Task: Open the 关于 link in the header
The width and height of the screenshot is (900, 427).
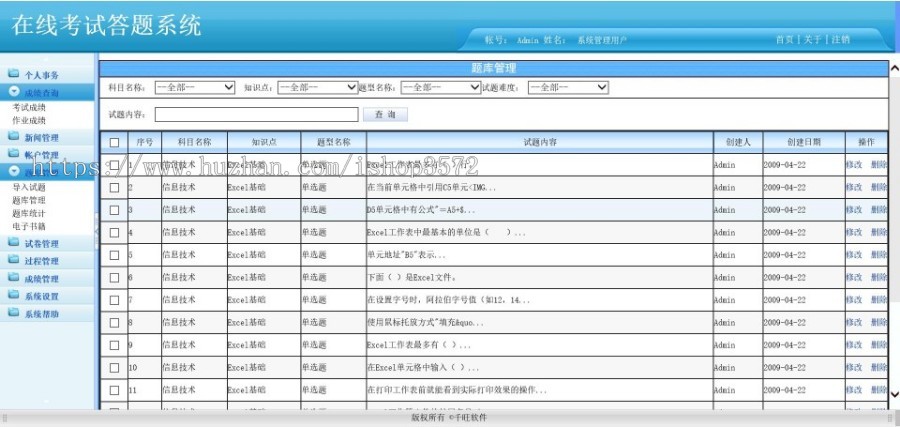Action: (812, 40)
